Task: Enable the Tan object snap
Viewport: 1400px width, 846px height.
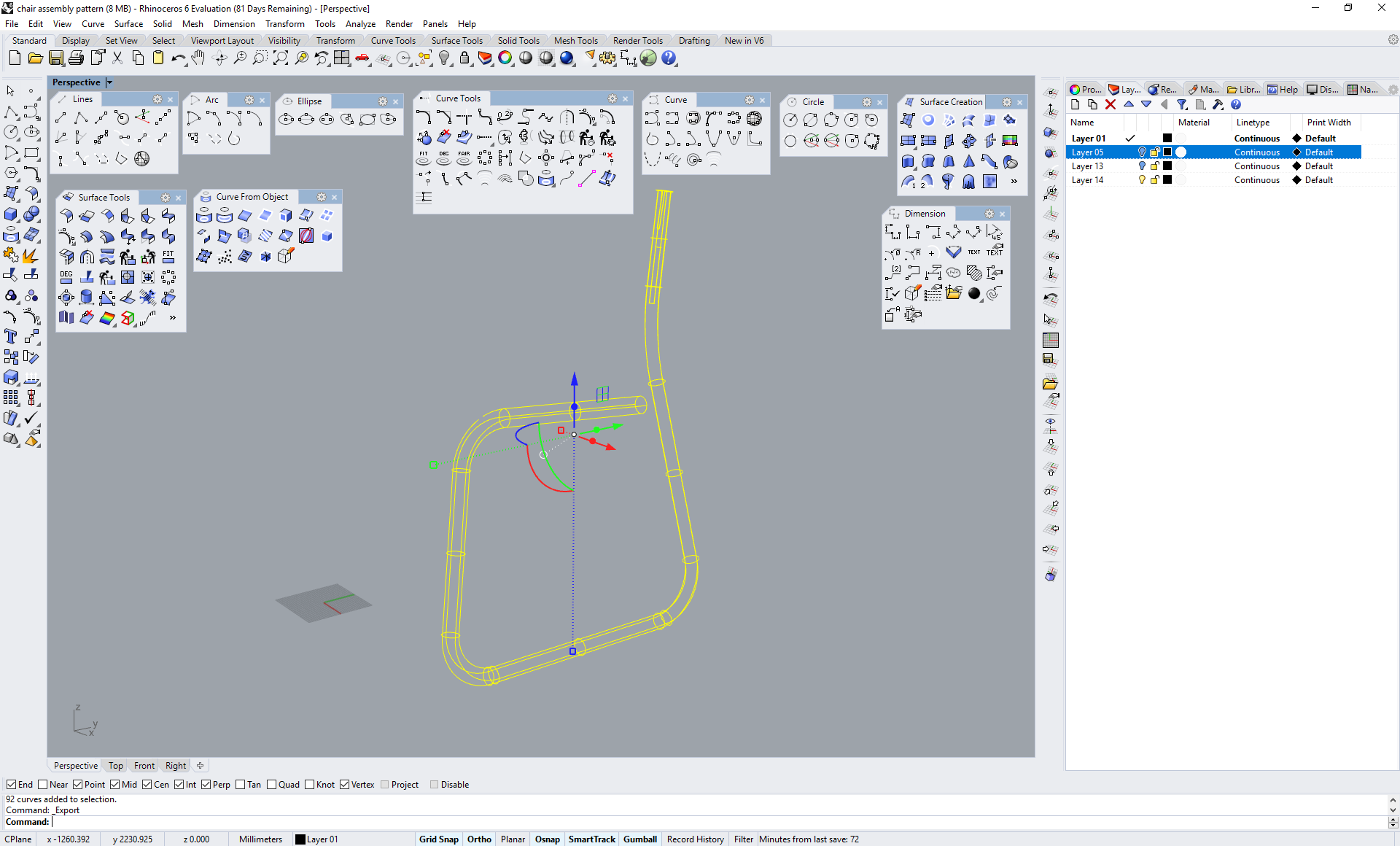Action: (241, 785)
